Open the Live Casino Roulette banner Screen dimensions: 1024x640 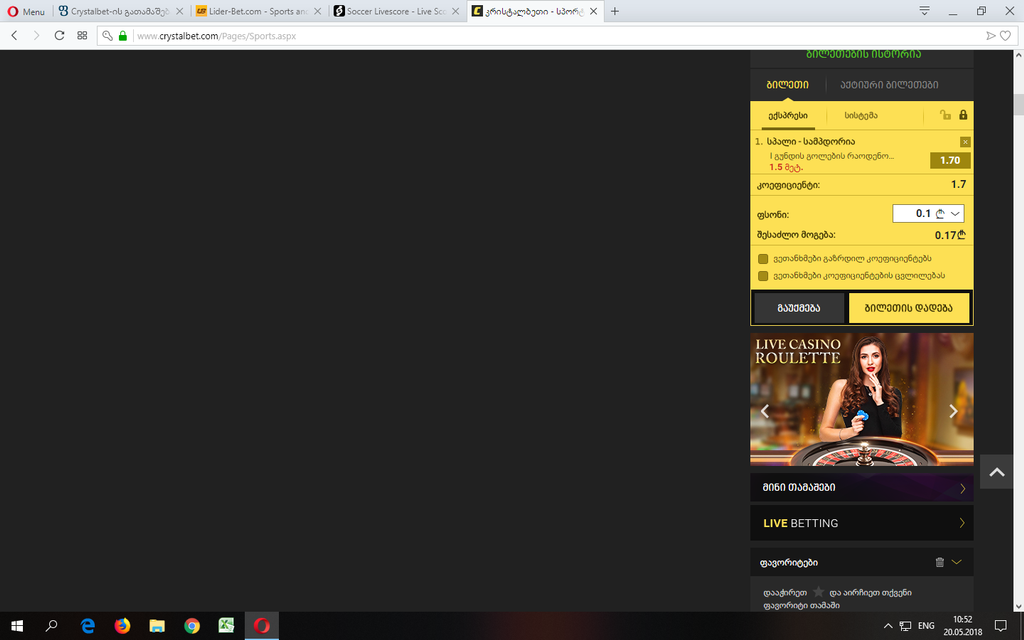click(861, 399)
